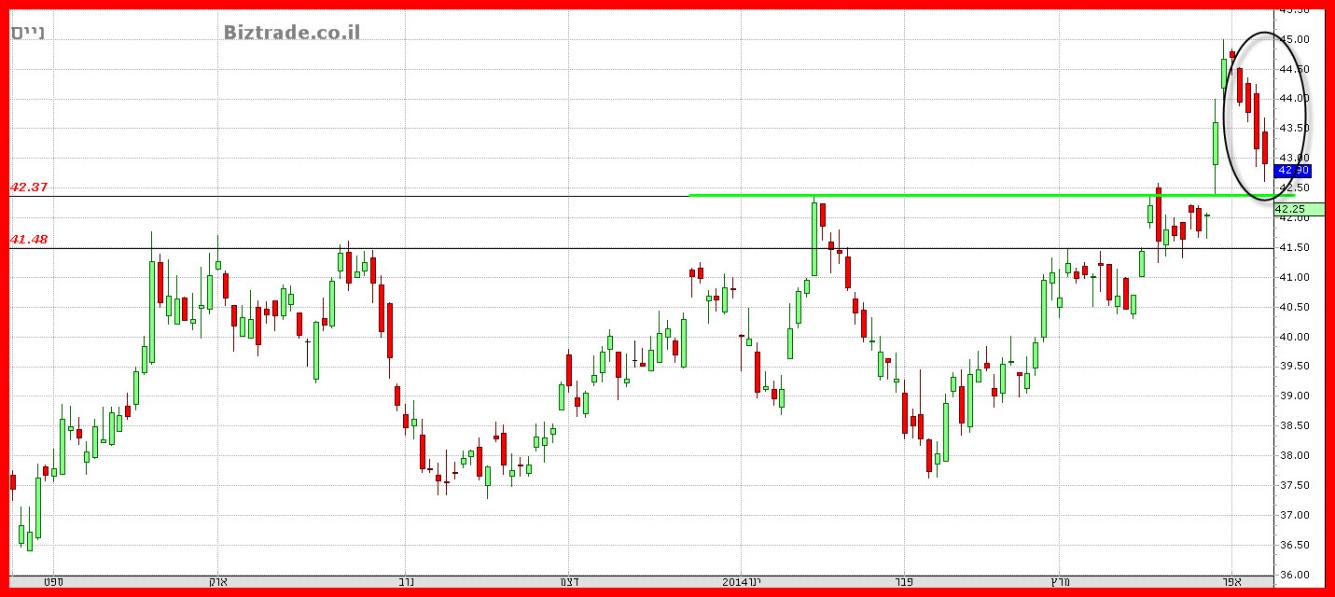Screen dimensions: 1335x597
Task: Click the Hebrew ticker name in top-left corner
Action: click(x=28, y=32)
